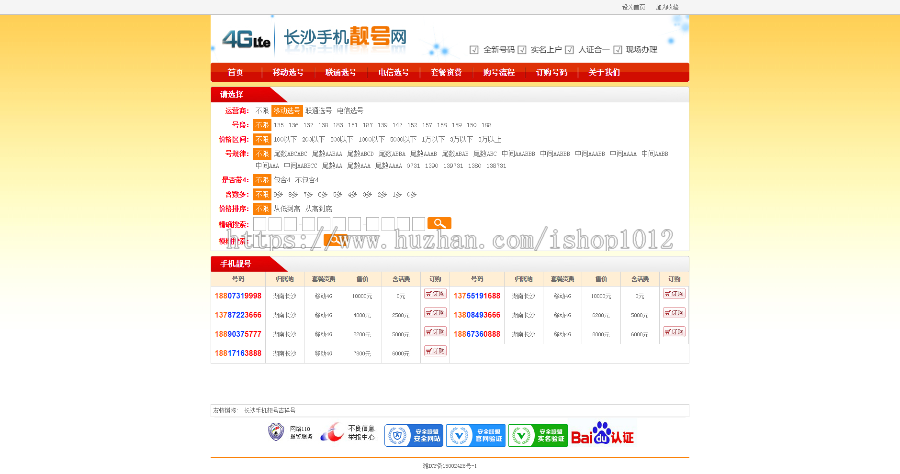Select 联通选号 in the 运营商 filter row
Viewport: 900px width, 474px height.
coord(319,111)
